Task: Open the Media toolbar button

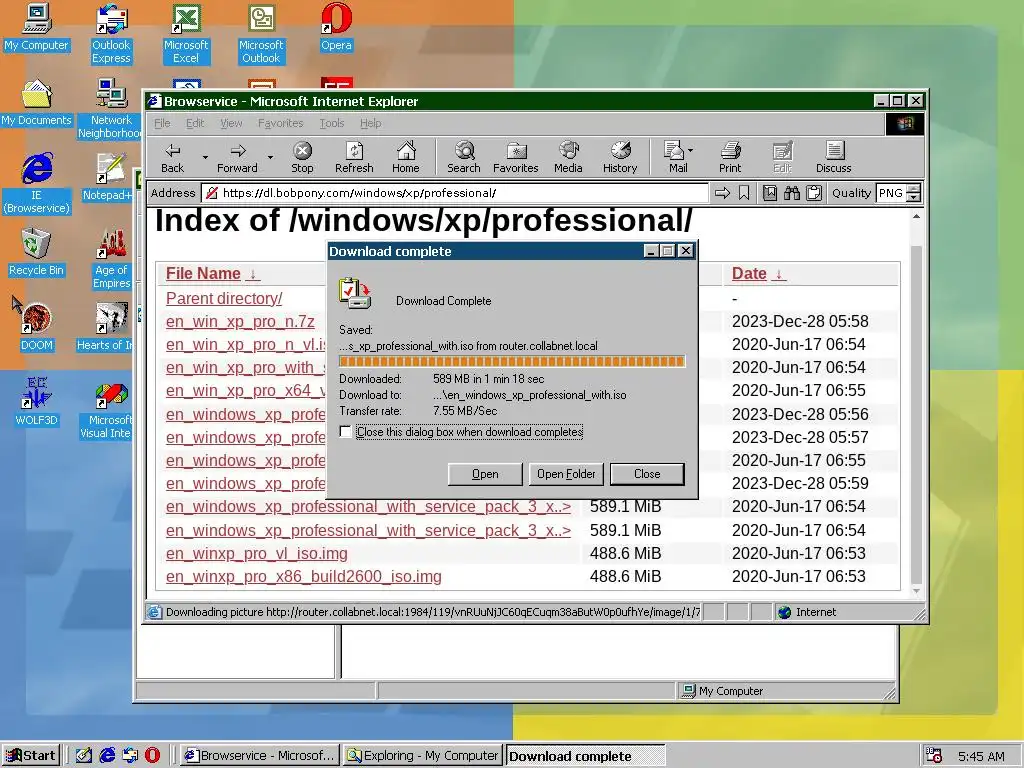Action: (568, 157)
